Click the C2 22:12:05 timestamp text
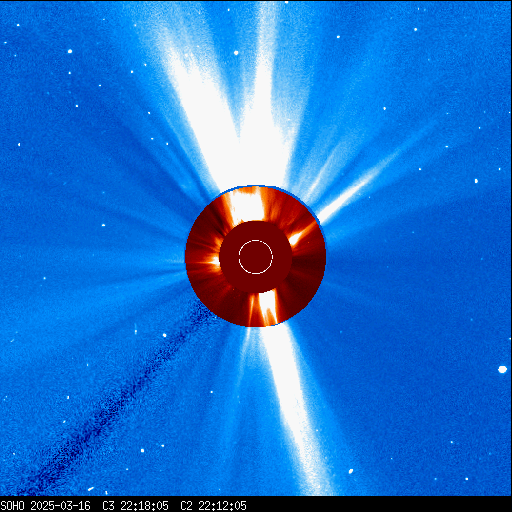This screenshot has height=512, width=512. (x=213, y=506)
